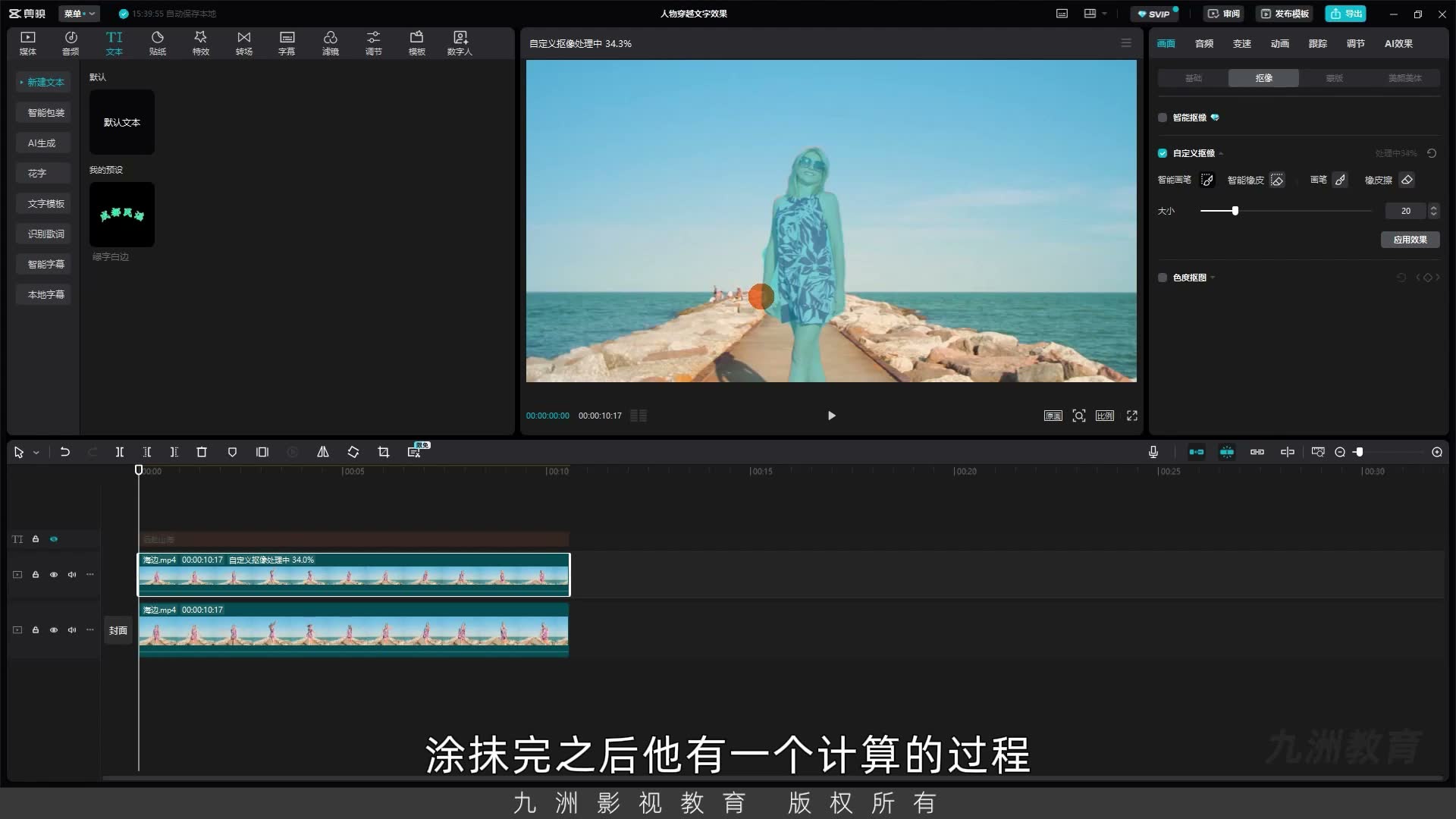
Task: Open the 数字人 (Digital human) panel
Action: [x=460, y=43]
